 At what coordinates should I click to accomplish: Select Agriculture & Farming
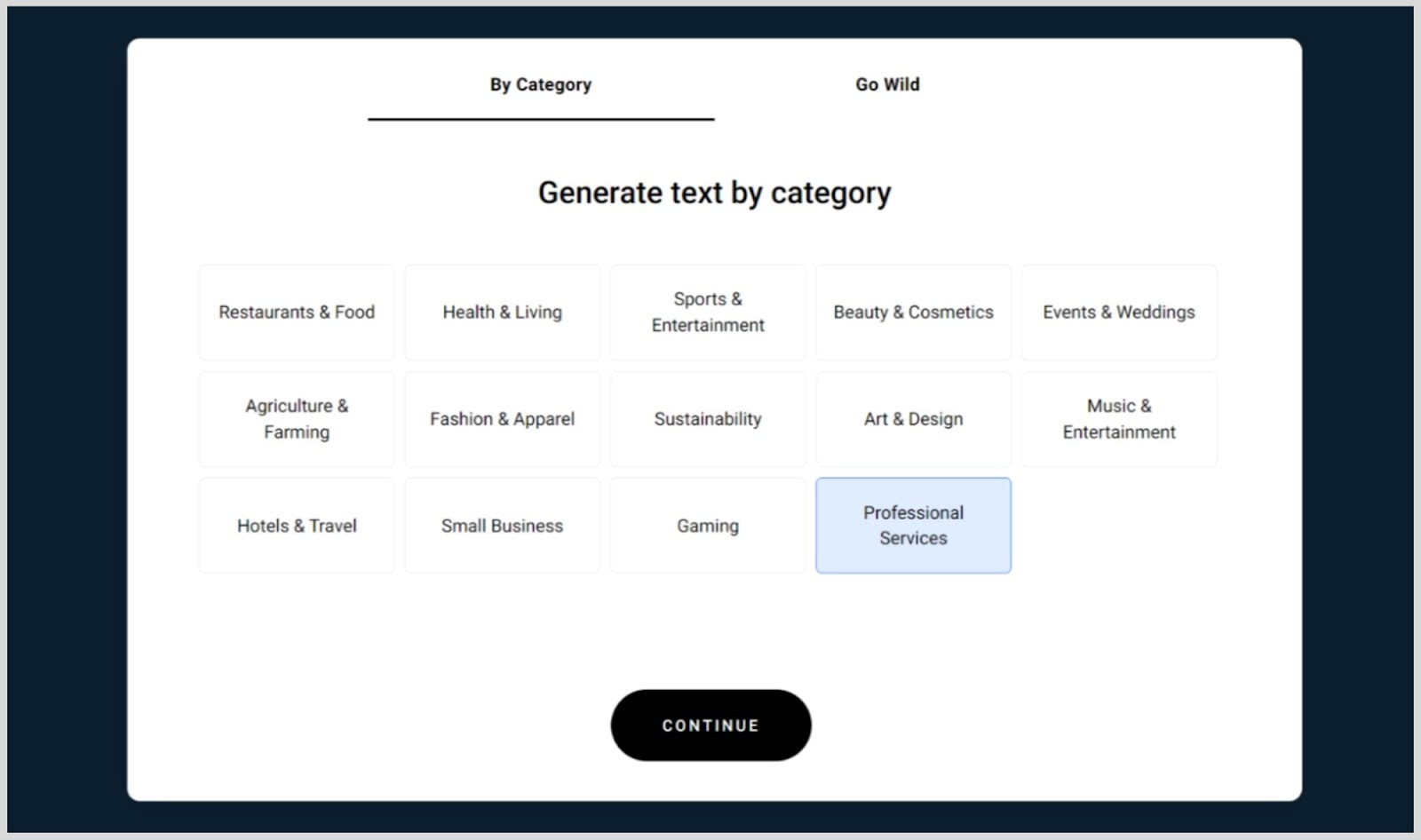(296, 418)
